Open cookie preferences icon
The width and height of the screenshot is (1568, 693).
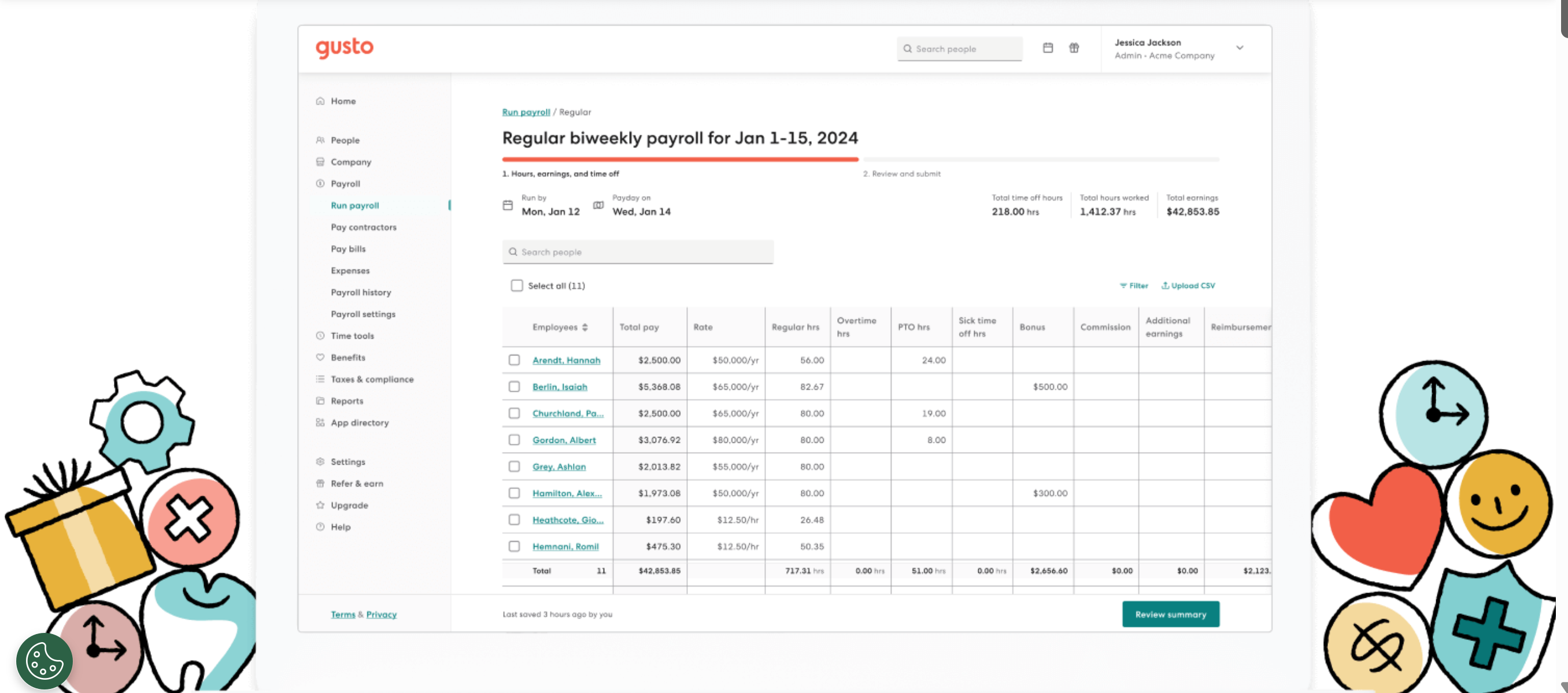45,661
